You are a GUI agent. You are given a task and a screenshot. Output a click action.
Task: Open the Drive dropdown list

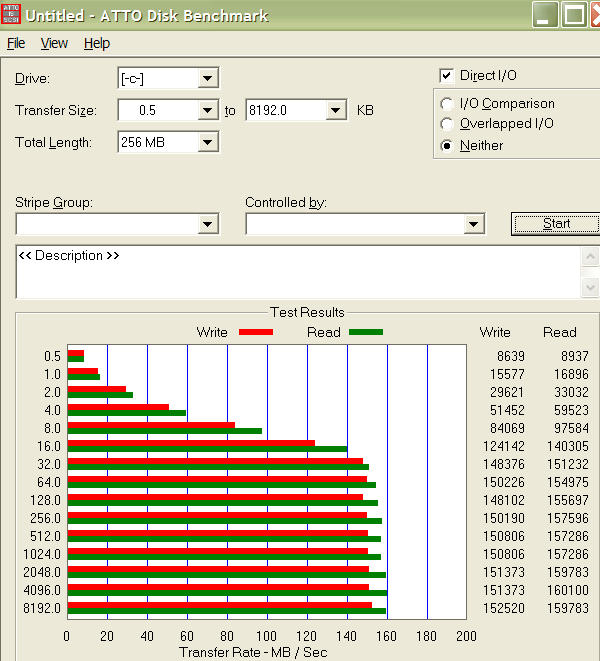tap(207, 78)
